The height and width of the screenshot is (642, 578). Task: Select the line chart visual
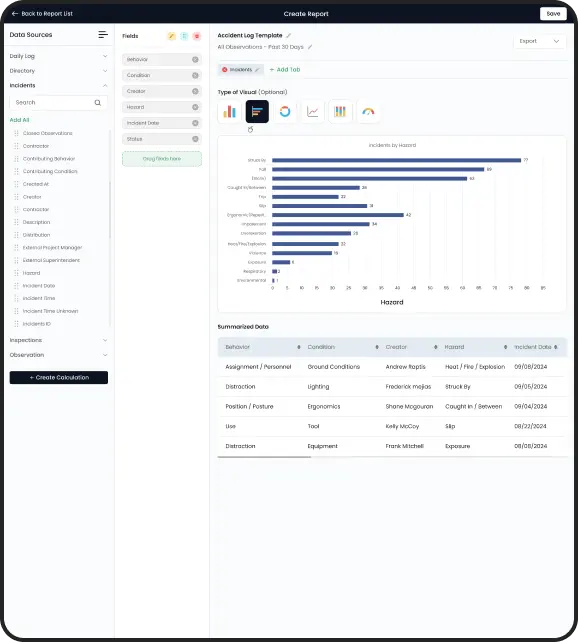[x=313, y=111]
